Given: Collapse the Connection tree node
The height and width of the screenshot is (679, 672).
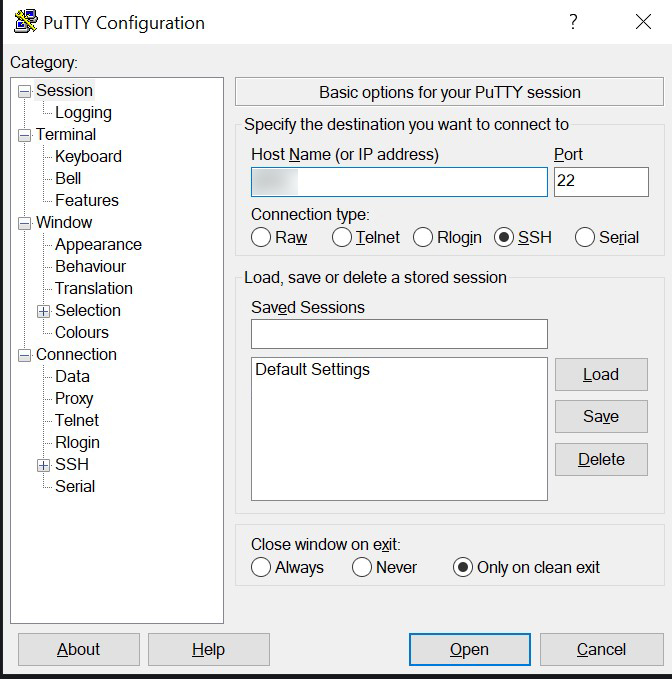Looking at the screenshot, I should [25, 356].
